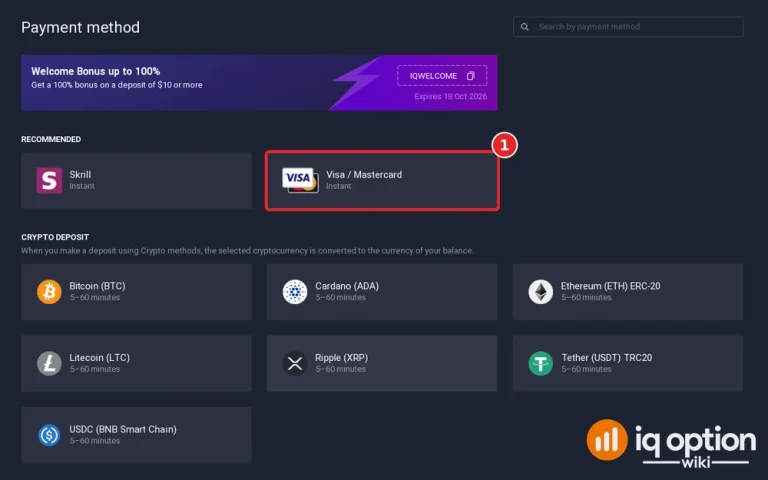Click the Bitcoin coin icon

point(49,292)
